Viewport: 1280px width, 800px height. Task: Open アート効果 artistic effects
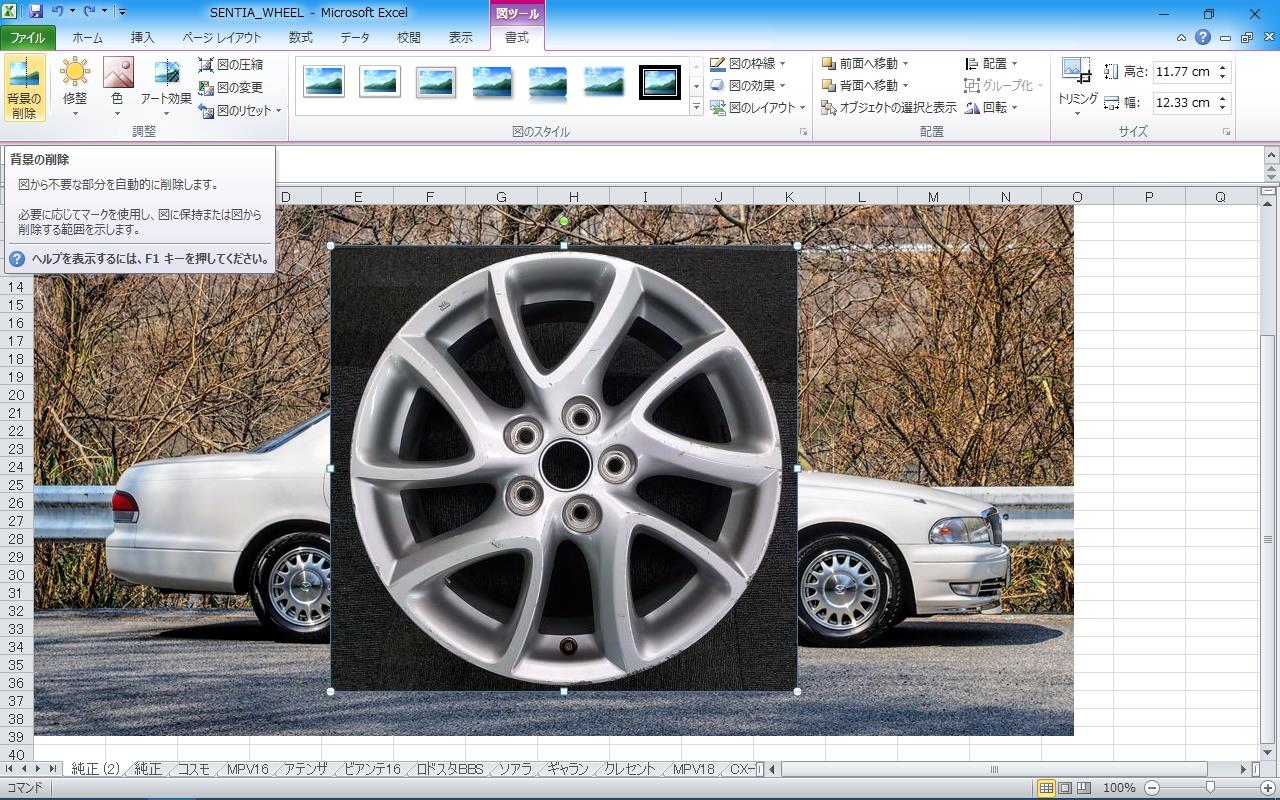tap(166, 88)
